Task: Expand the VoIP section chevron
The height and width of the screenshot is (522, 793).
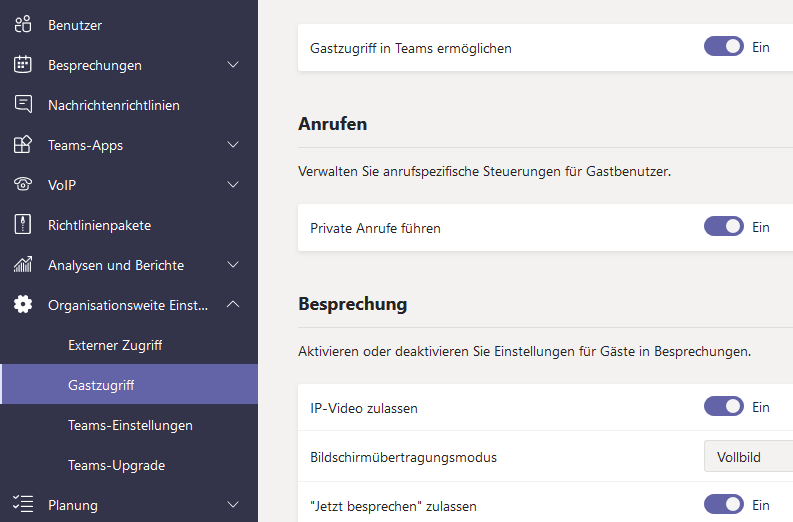Action: (233, 185)
